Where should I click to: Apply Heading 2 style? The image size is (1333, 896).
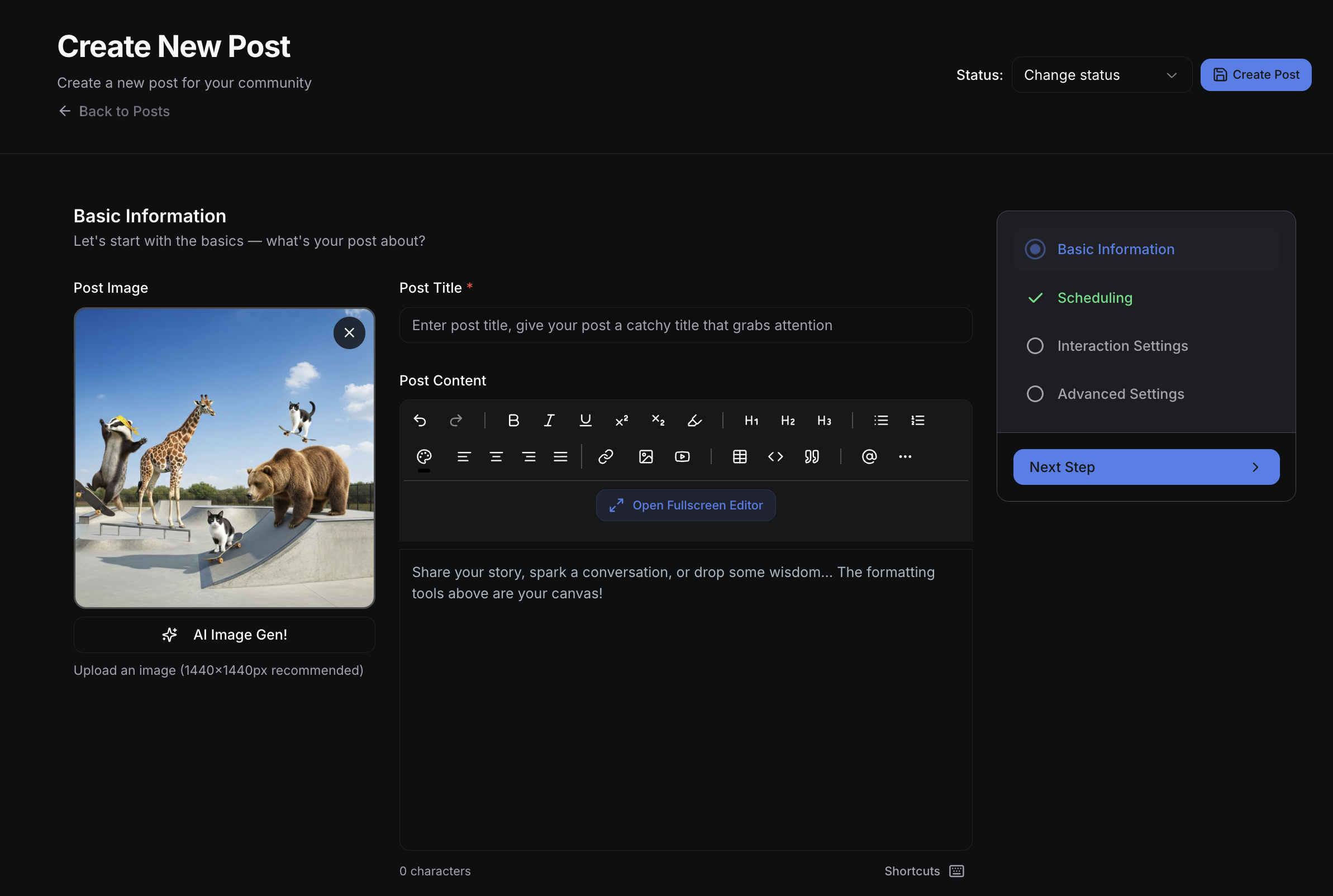787,421
